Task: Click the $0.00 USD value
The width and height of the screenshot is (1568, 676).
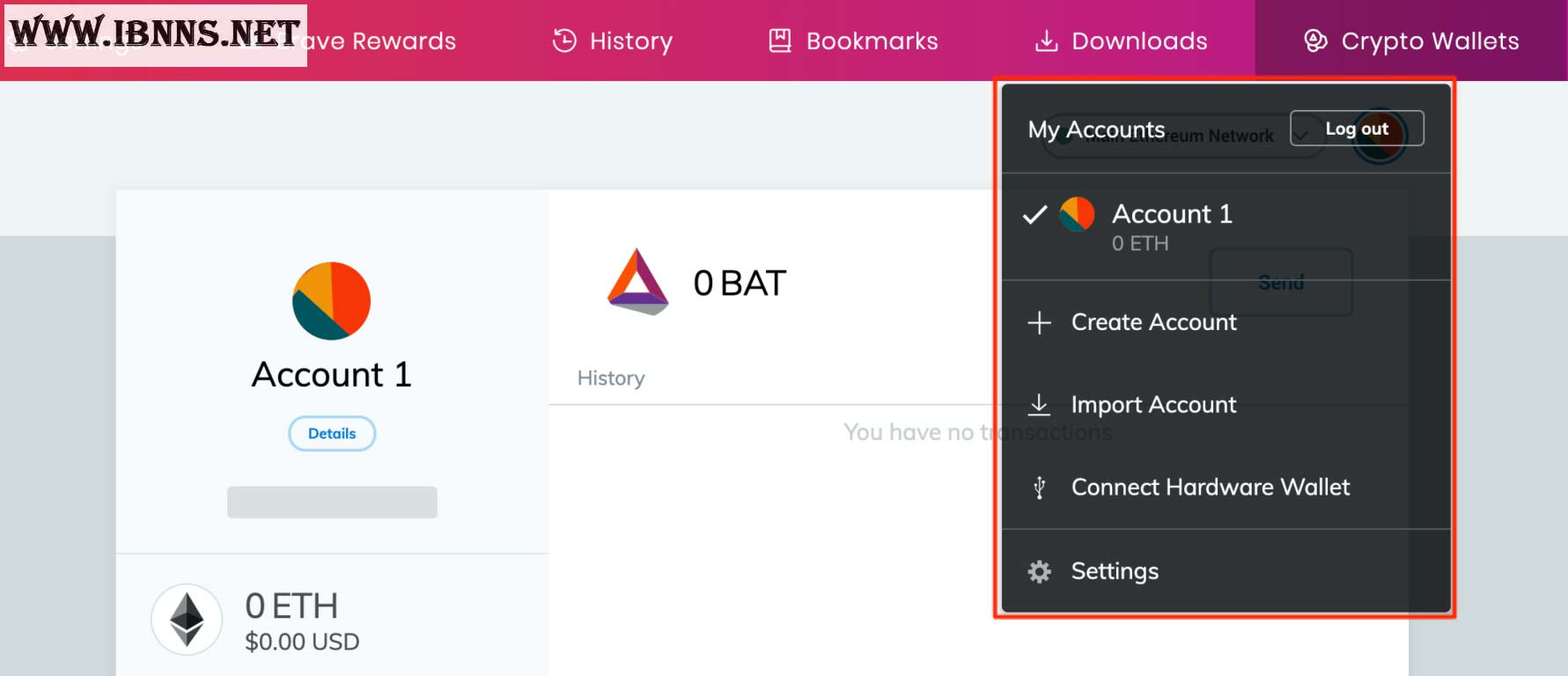Action: click(302, 642)
